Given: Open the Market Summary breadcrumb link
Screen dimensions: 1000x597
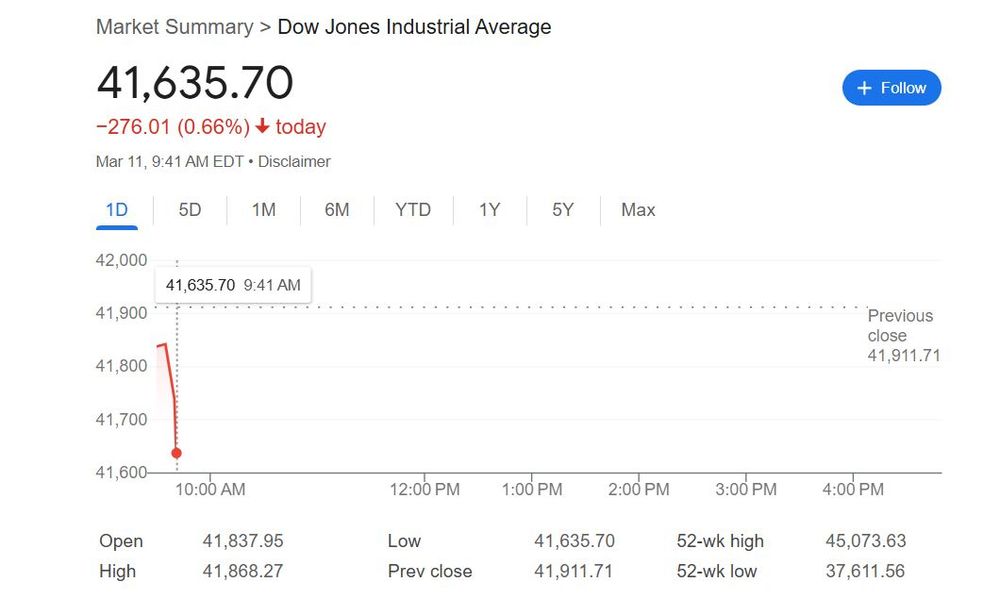Looking at the screenshot, I should (x=175, y=27).
